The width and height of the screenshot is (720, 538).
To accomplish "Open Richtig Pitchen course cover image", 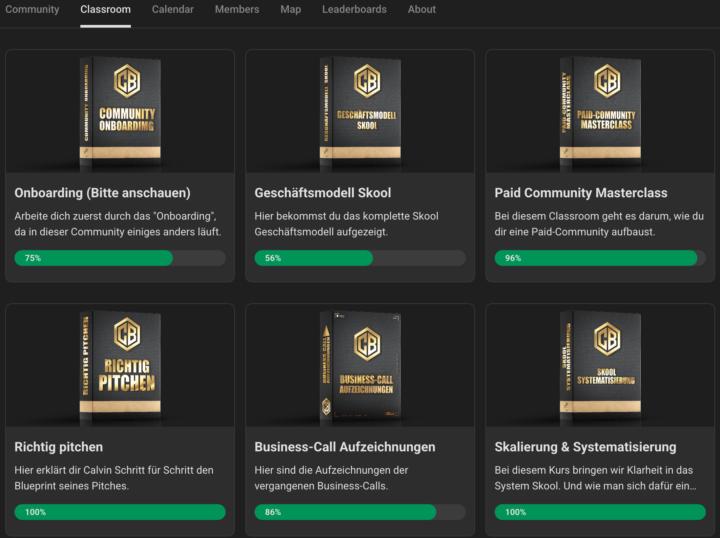I will 120,365.
